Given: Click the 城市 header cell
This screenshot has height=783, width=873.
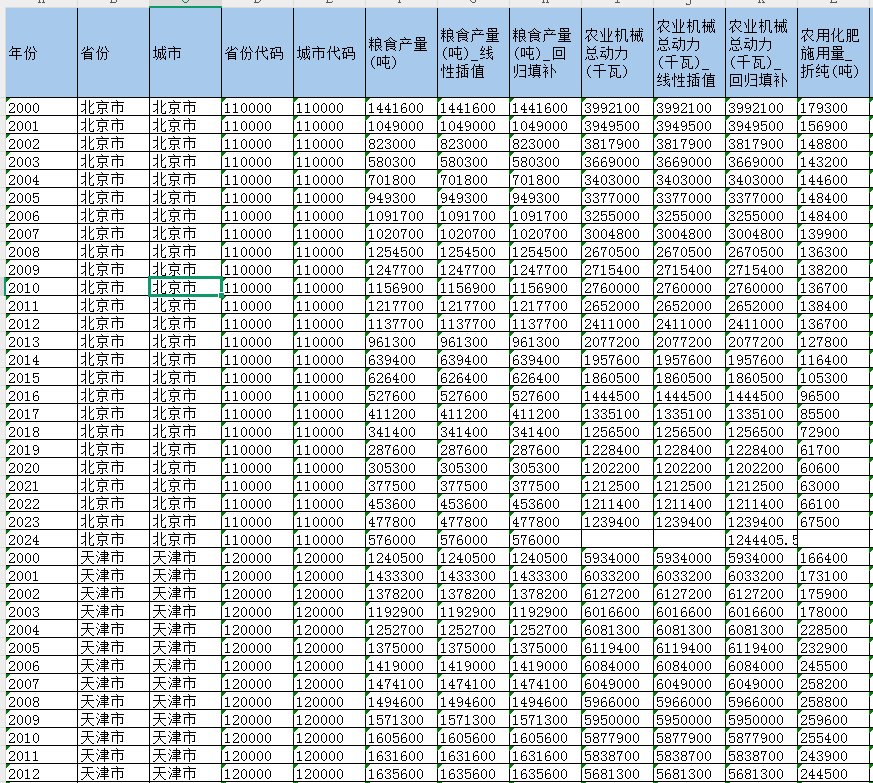Looking at the screenshot, I should tap(185, 54).
